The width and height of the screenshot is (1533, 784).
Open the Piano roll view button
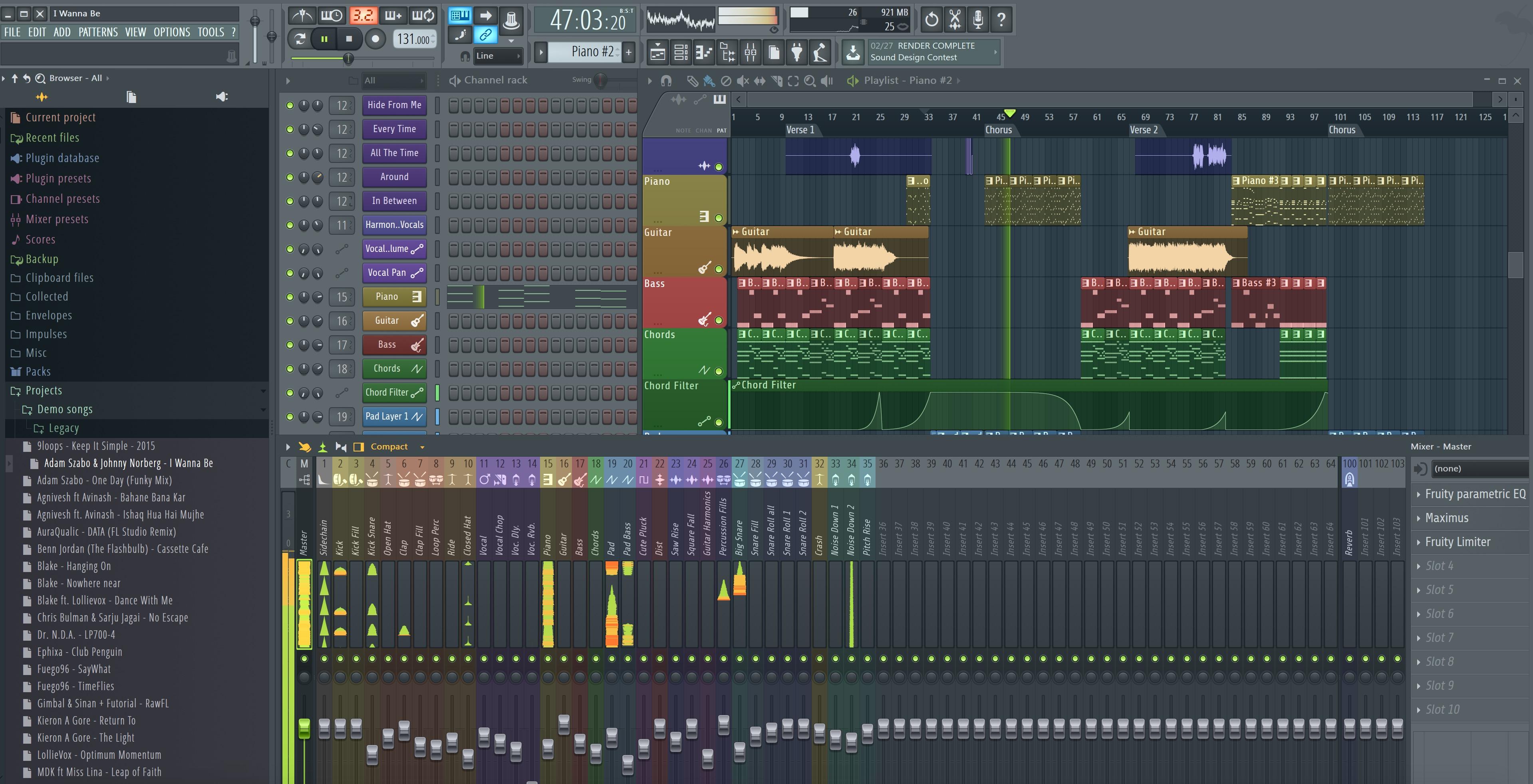click(704, 53)
